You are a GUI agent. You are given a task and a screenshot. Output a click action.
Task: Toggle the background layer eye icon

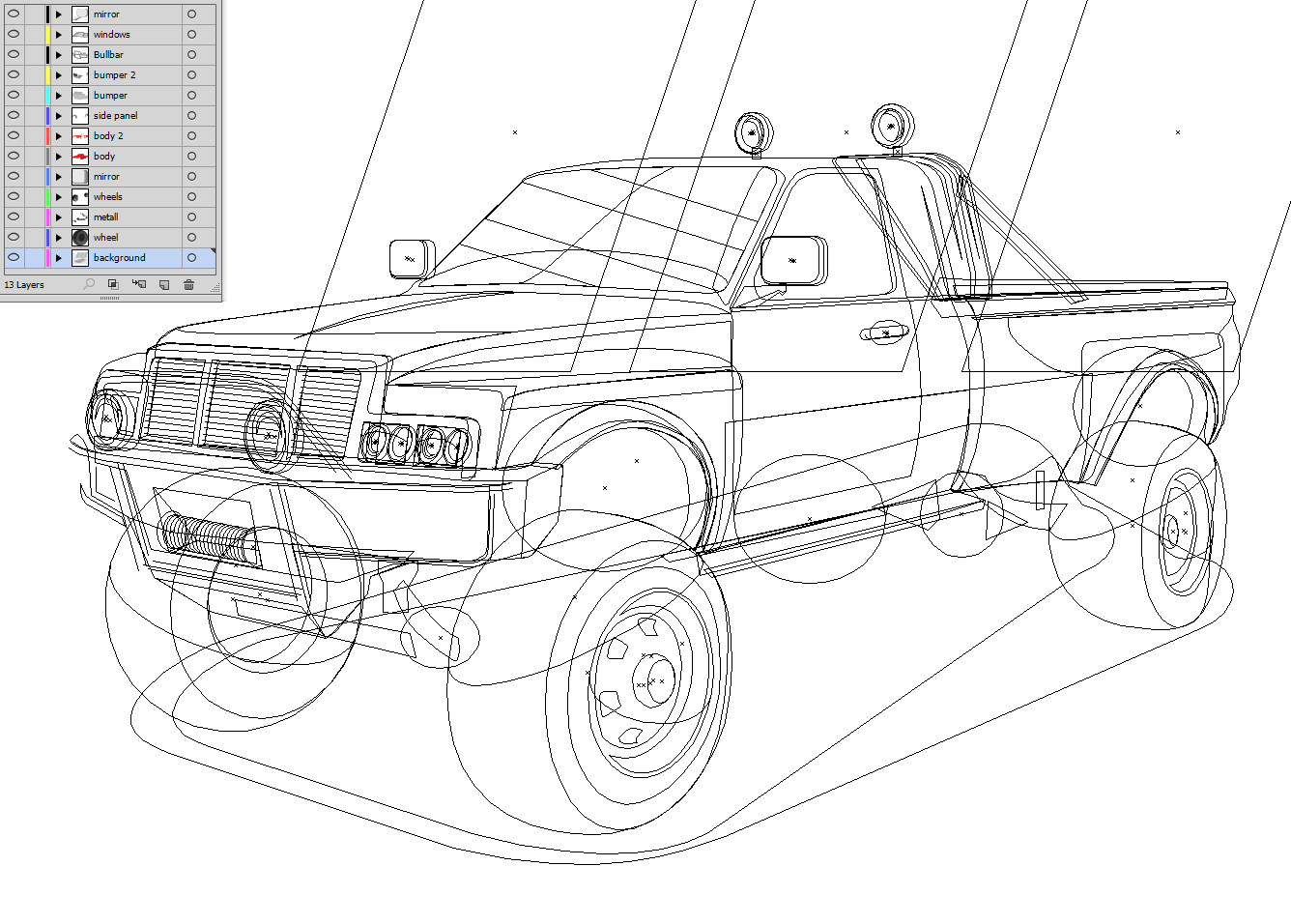coord(13,257)
